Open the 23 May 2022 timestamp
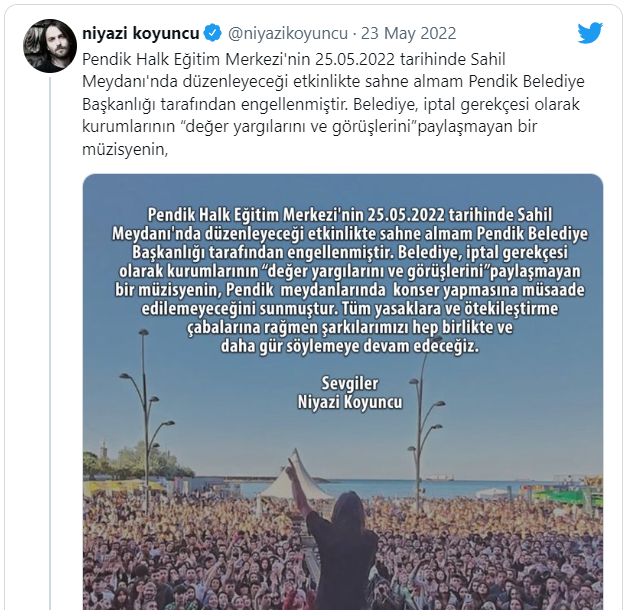This screenshot has height=610, width=643. [408, 33]
